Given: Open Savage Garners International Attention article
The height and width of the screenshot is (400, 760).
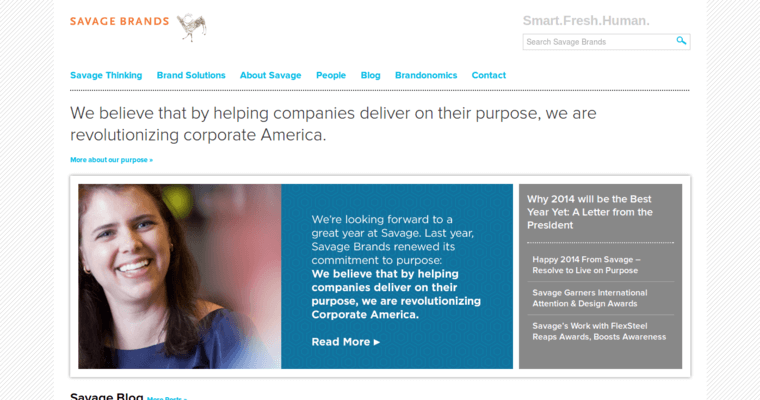Looking at the screenshot, I should click(x=590, y=298).
